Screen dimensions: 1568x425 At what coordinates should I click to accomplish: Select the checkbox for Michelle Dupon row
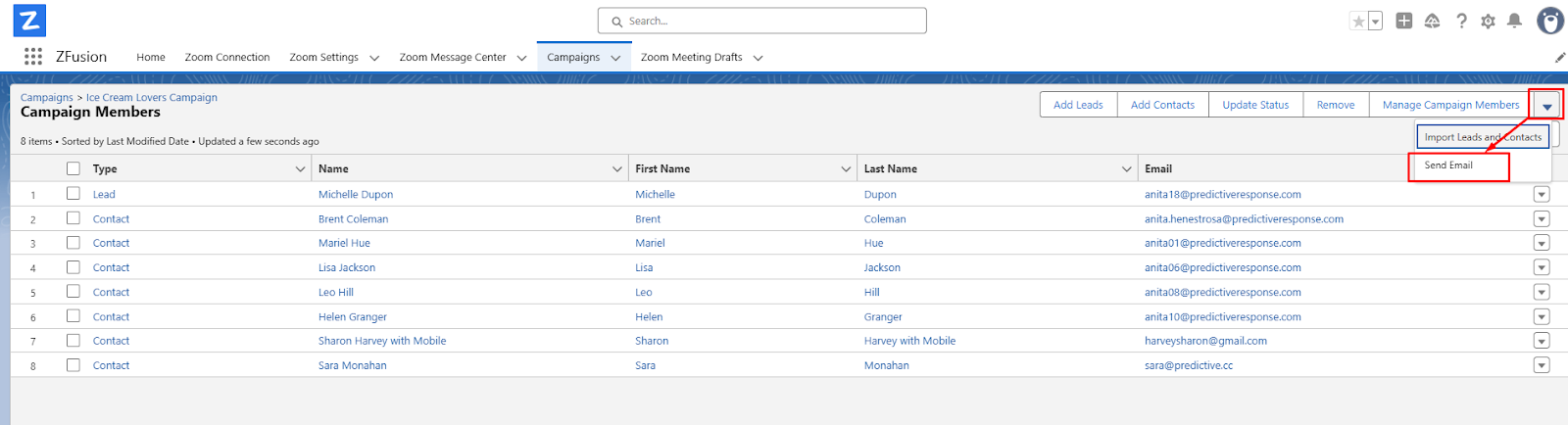tap(73, 194)
